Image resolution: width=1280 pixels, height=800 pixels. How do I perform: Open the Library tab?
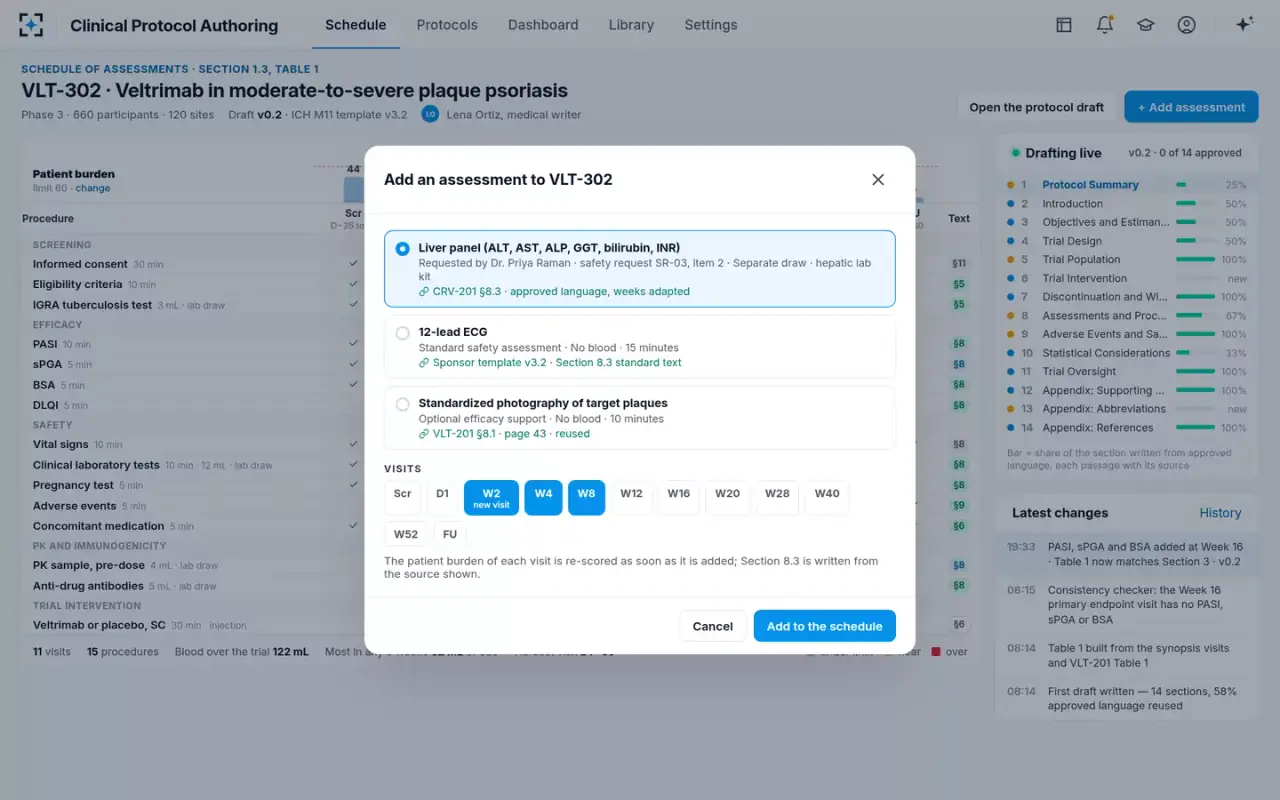tap(631, 25)
